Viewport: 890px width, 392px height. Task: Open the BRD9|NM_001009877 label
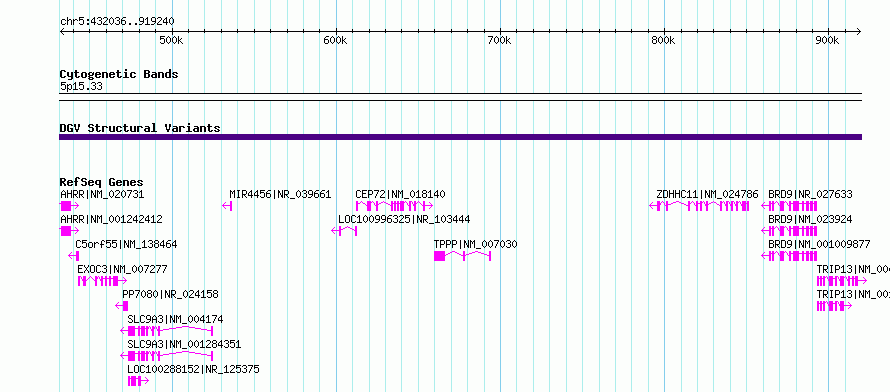click(819, 245)
